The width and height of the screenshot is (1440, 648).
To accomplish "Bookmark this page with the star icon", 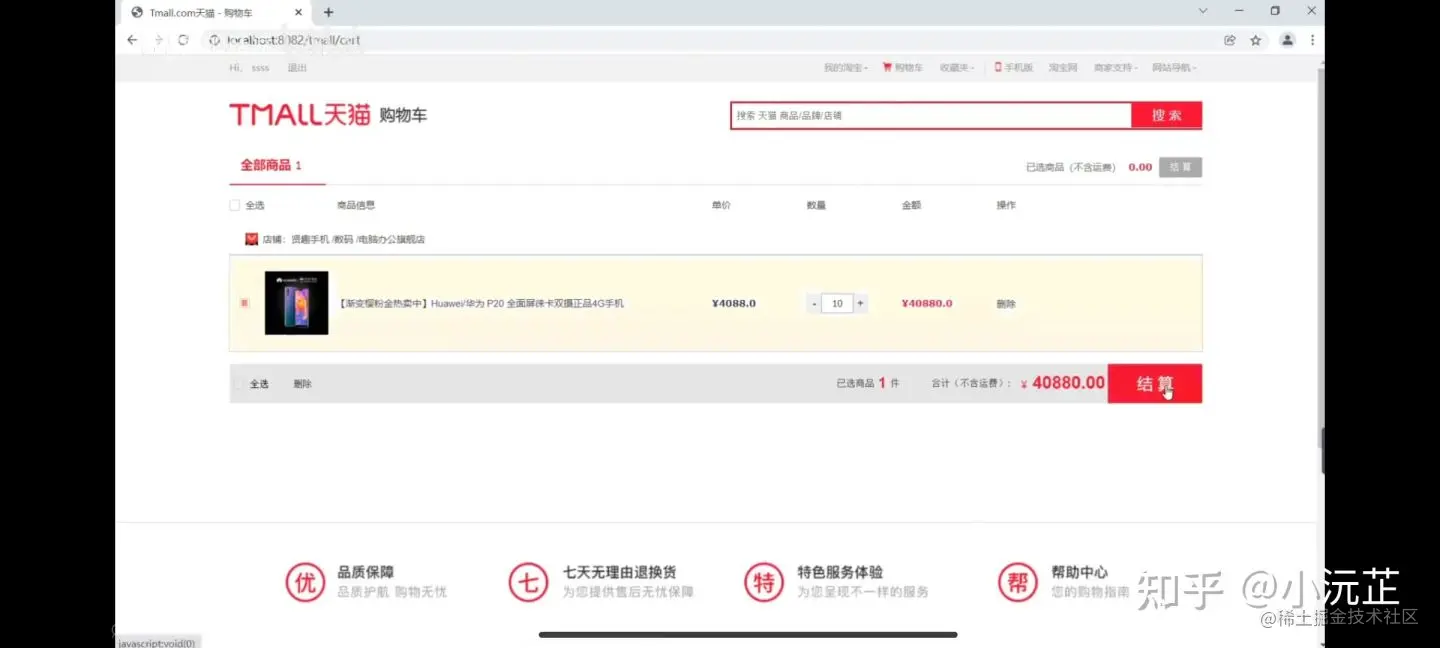I will [x=1256, y=40].
